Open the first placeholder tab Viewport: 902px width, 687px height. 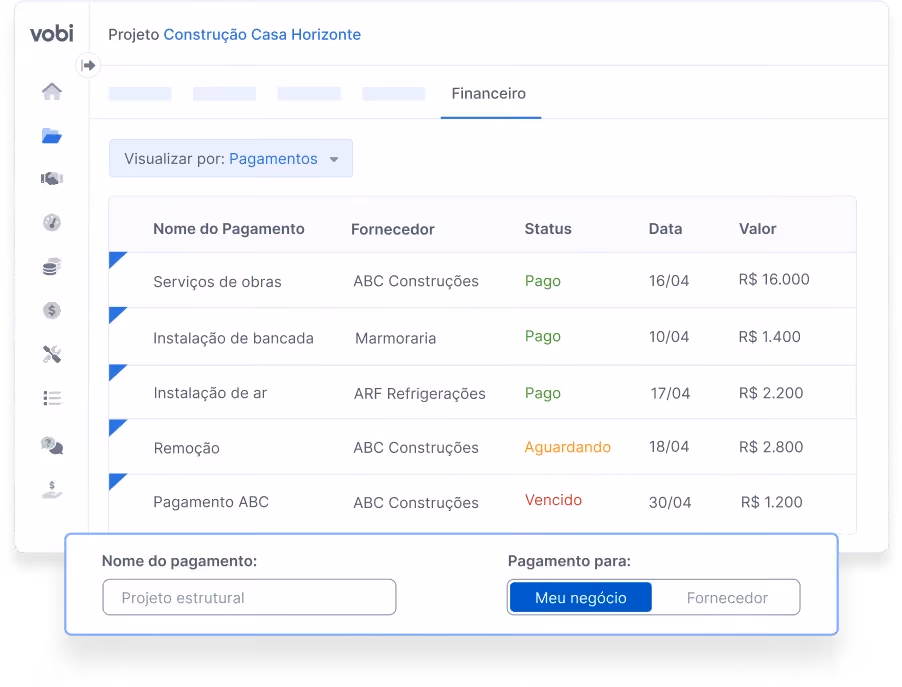coord(140,94)
